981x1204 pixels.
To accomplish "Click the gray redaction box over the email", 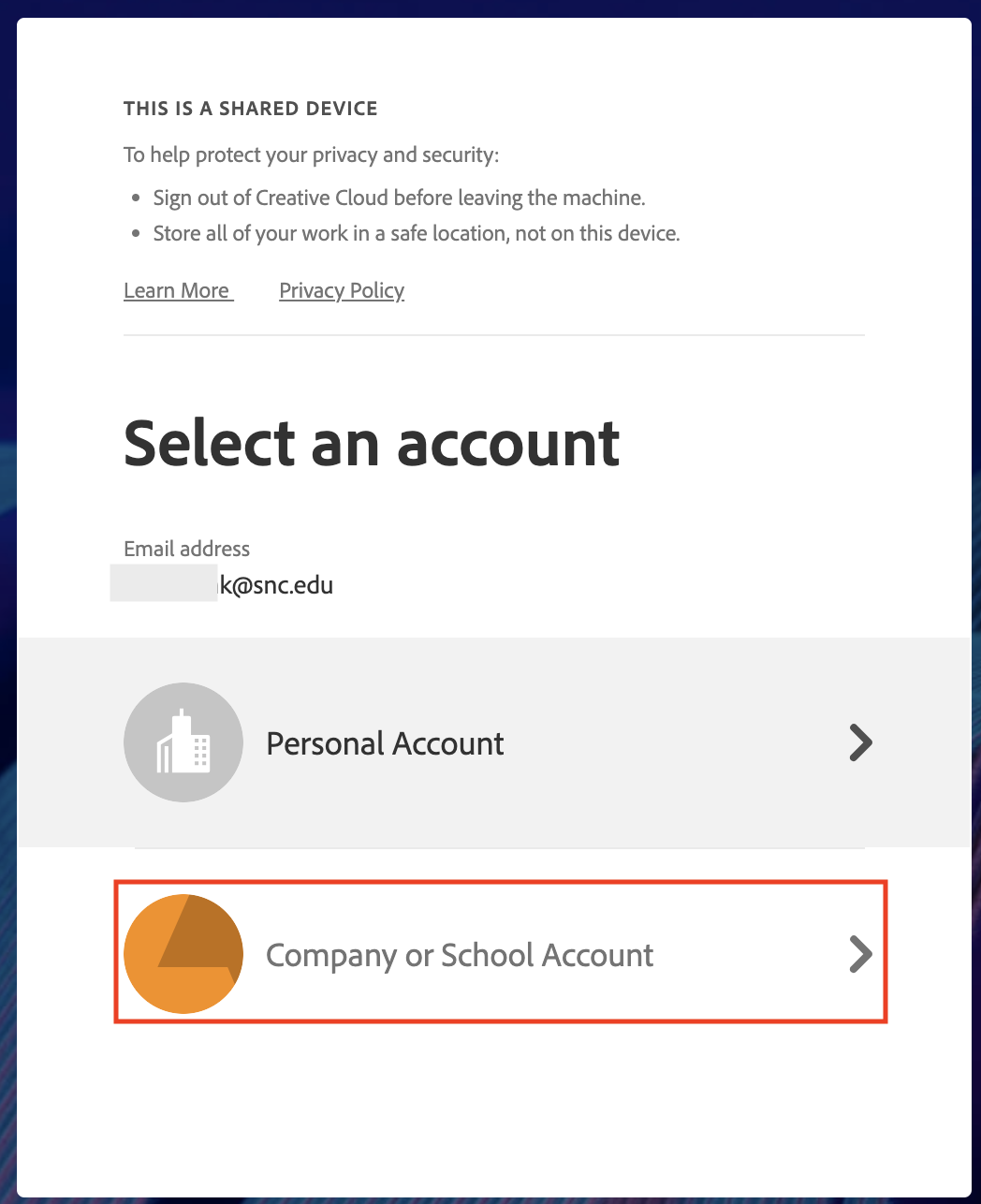I will [x=164, y=582].
